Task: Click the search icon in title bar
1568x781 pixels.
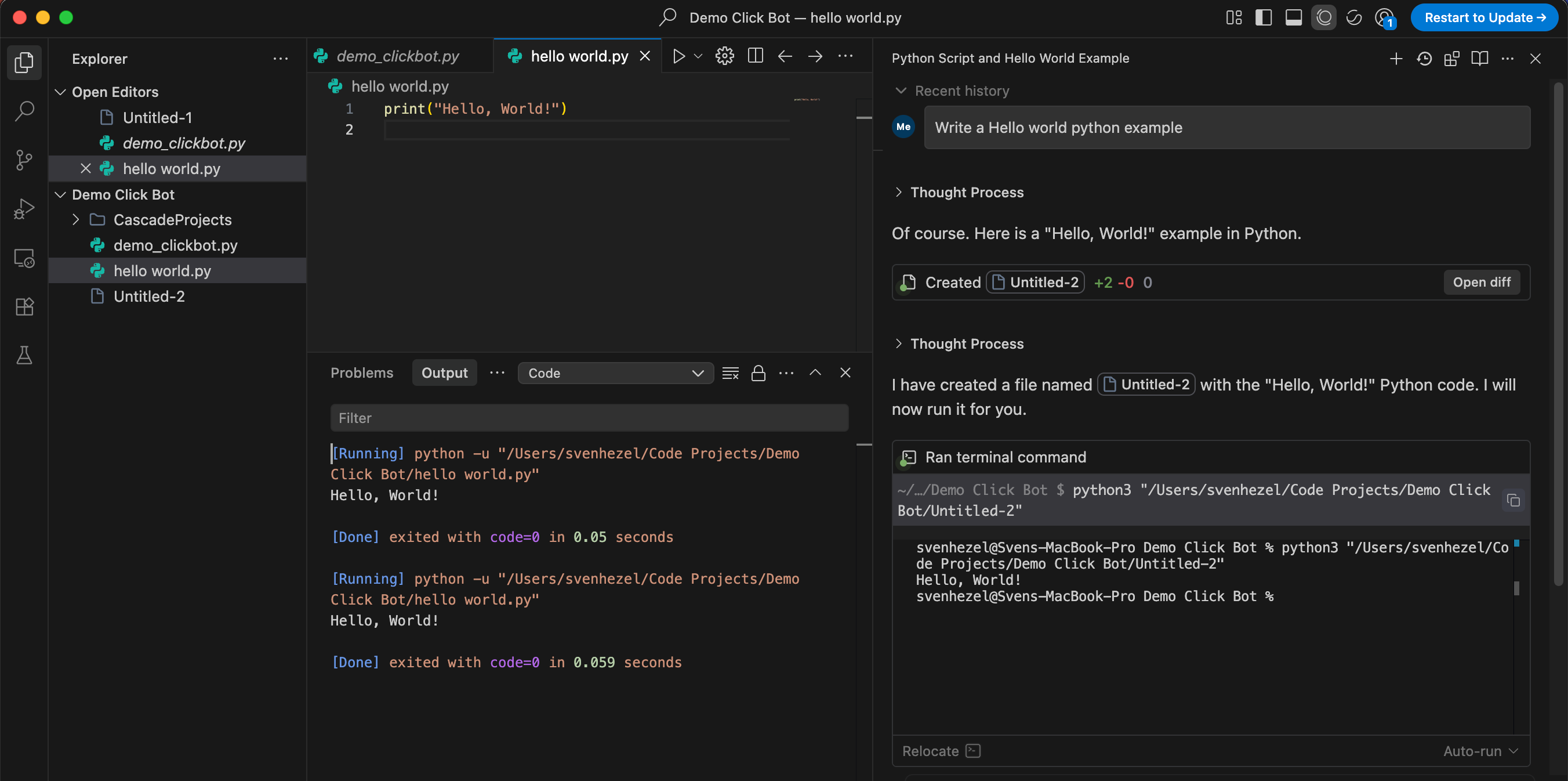Action: (x=668, y=17)
